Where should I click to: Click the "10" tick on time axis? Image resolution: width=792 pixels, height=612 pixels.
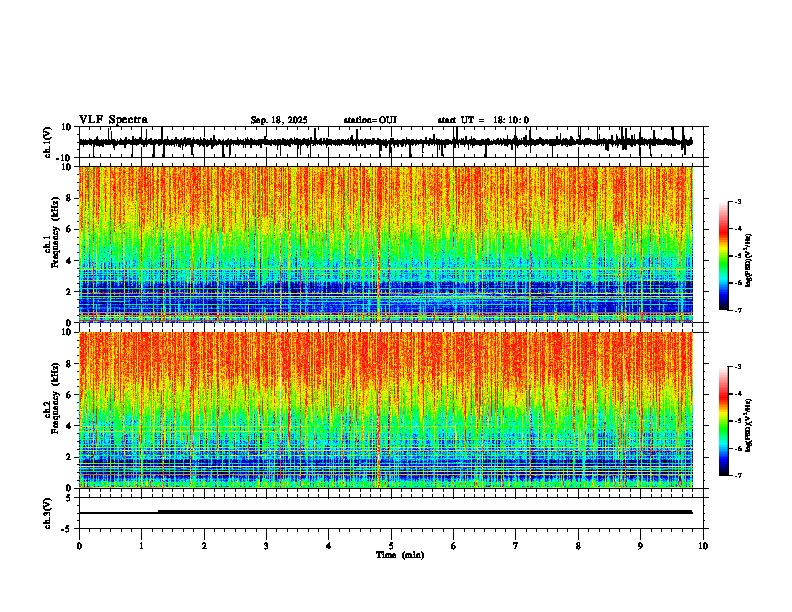[703, 546]
